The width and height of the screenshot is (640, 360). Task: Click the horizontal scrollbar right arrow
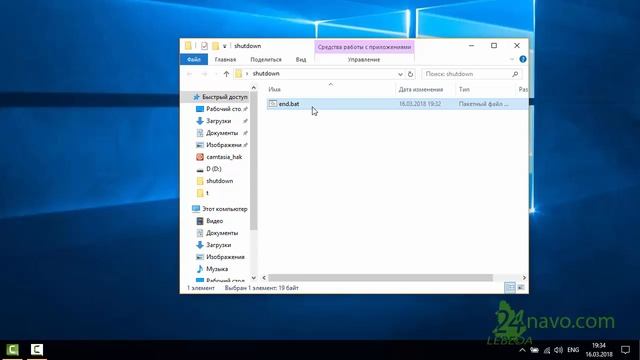pos(524,278)
